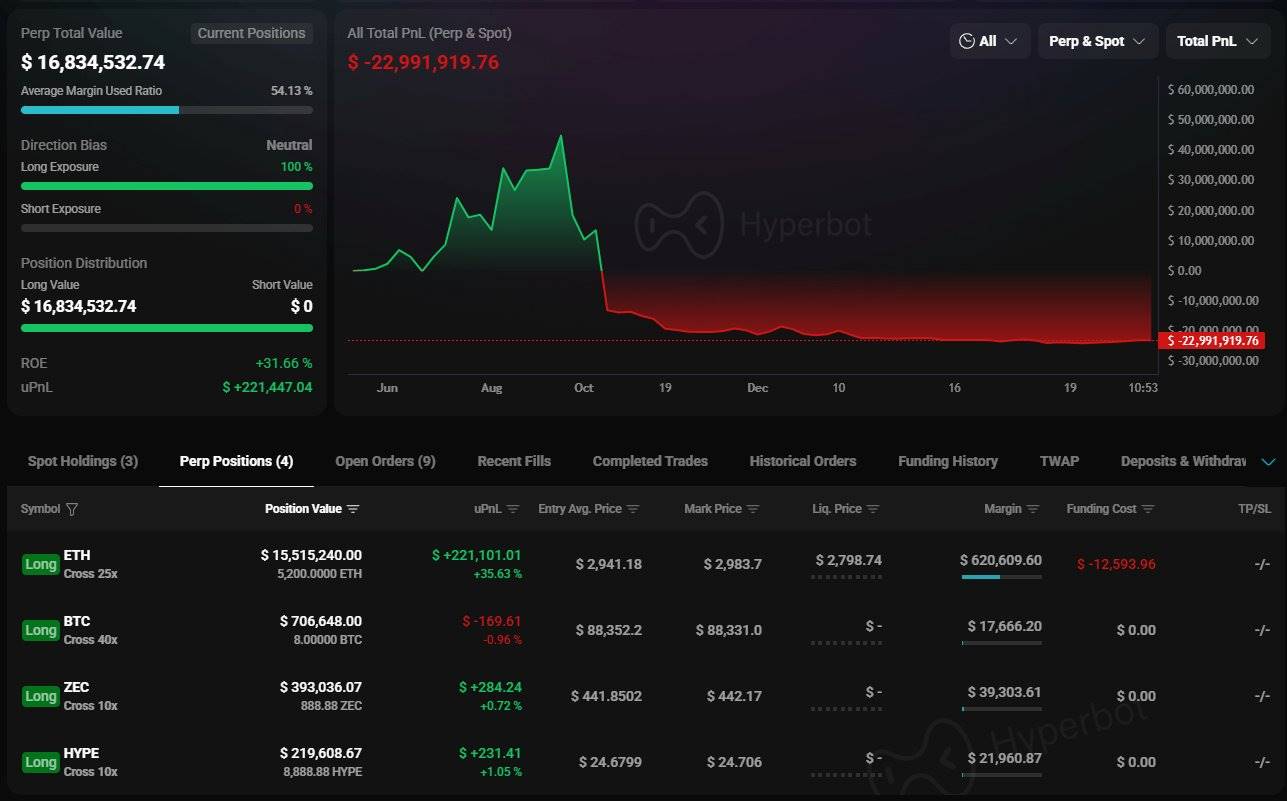Sort by Entry Avg. Price icon
Viewport: 1287px width, 801px height.
tap(633, 509)
